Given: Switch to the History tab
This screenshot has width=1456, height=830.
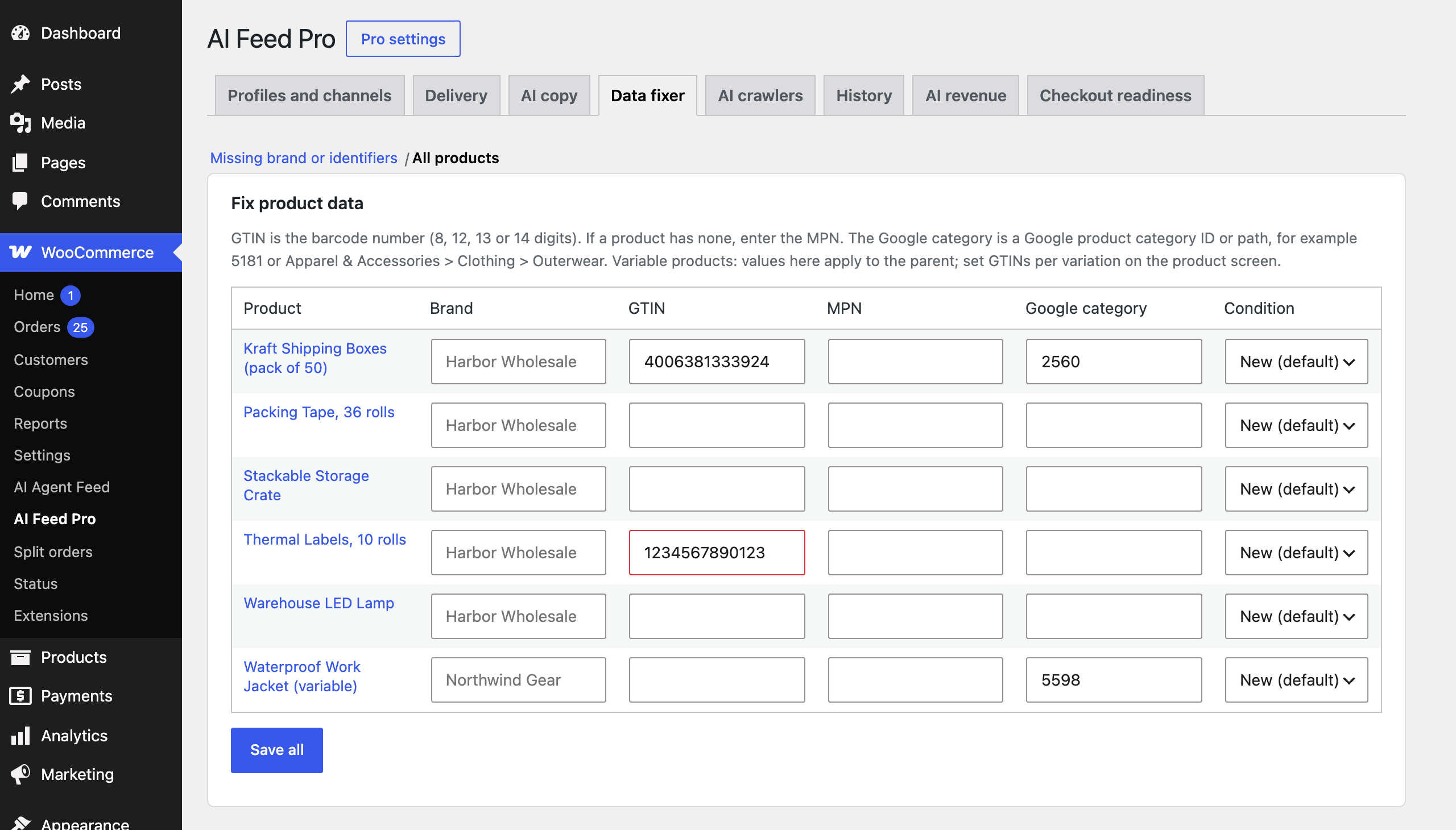Looking at the screenshot, I should [x=864, y=95].
